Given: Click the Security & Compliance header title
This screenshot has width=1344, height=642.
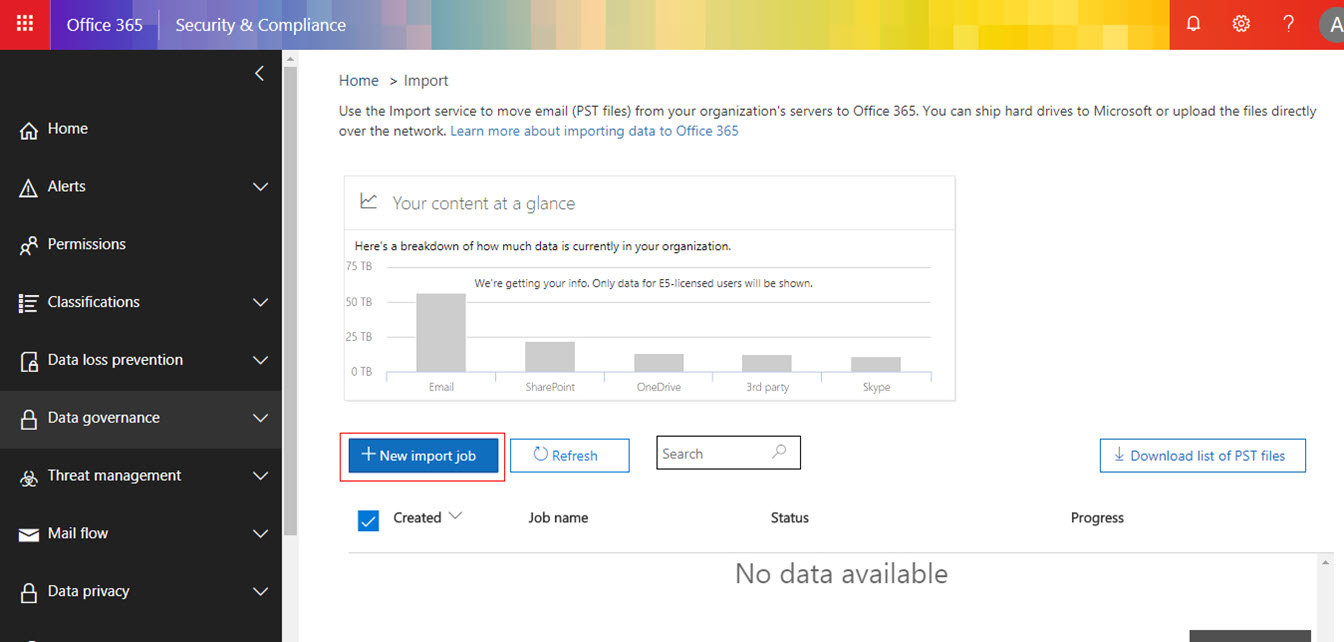Looking at the screenshot, I should [x=261, y=25].
